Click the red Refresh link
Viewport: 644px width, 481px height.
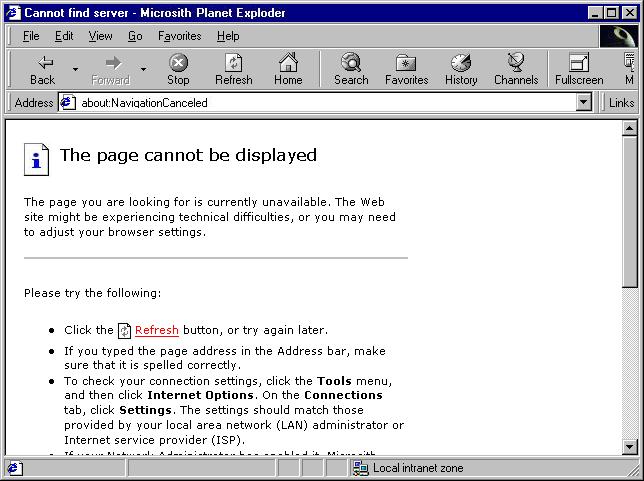[156, 330]
